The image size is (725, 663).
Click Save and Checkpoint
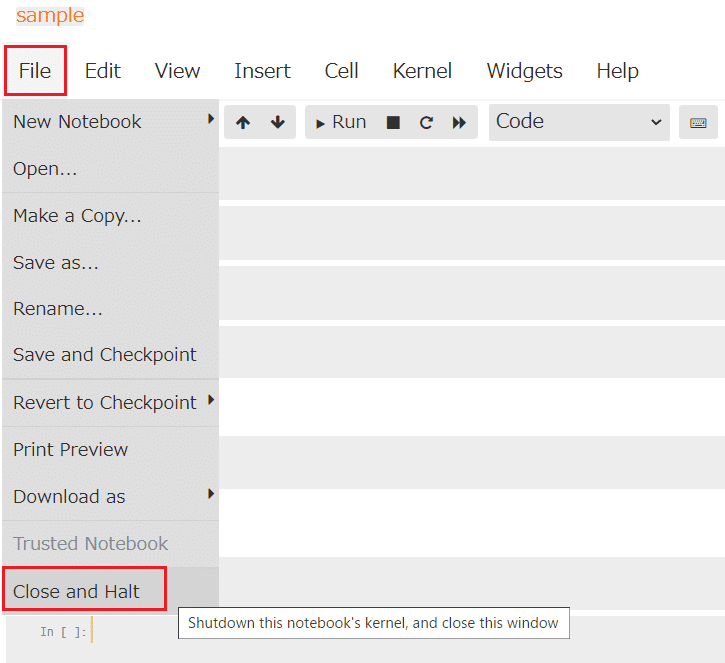(111, 355)
